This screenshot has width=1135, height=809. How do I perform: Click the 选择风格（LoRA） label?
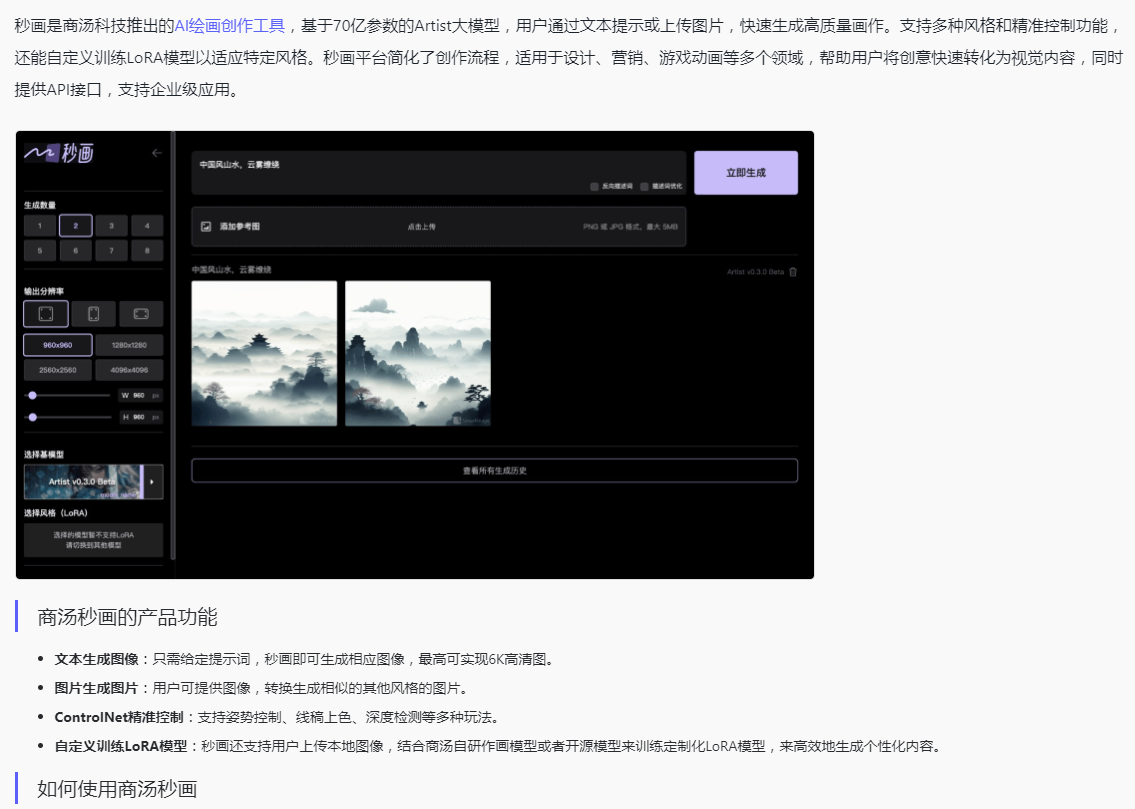pyautogui.click(x=56, y=513)
